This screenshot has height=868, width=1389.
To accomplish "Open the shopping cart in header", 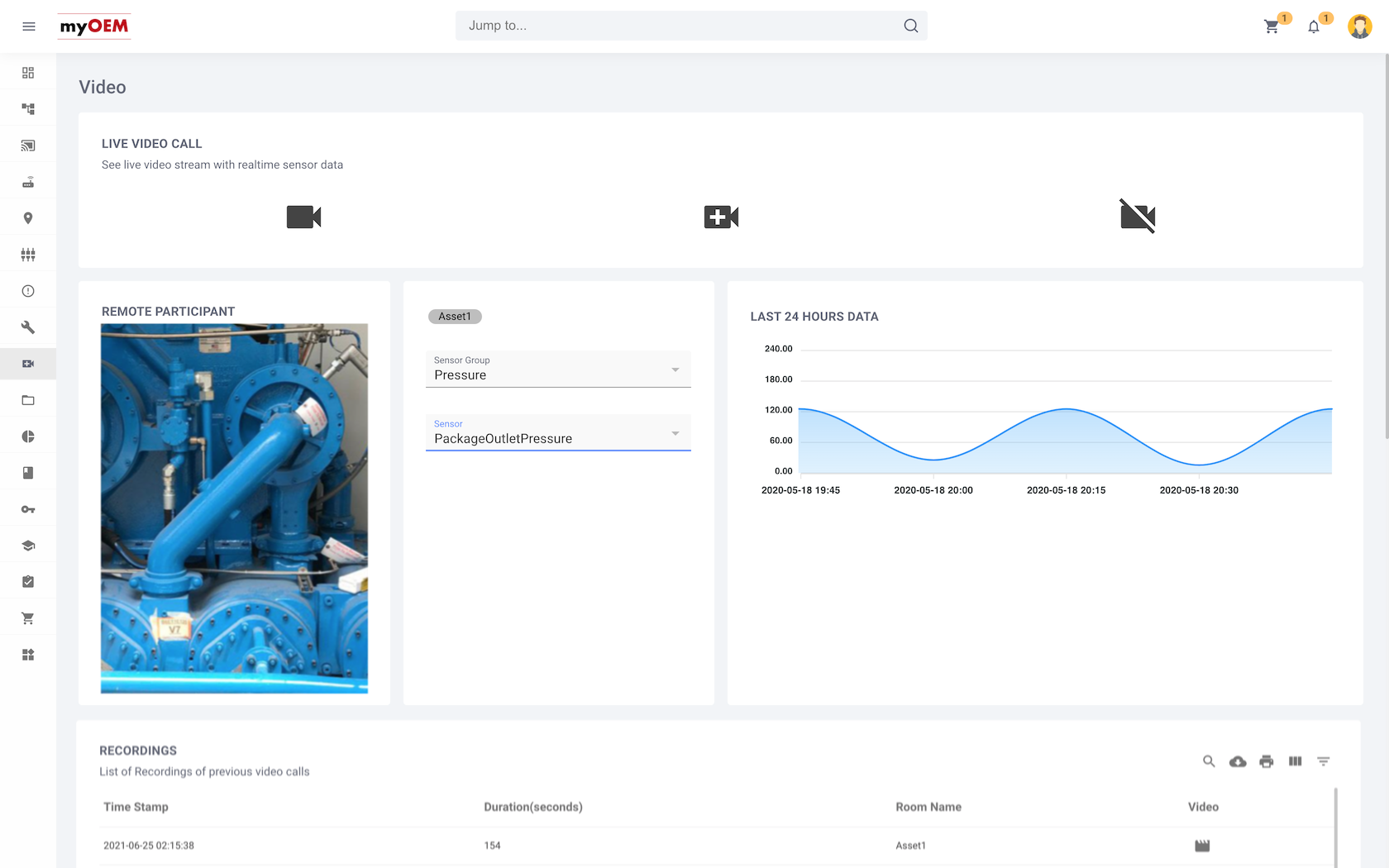I will pyautogui.click(x=1272, y=26).
